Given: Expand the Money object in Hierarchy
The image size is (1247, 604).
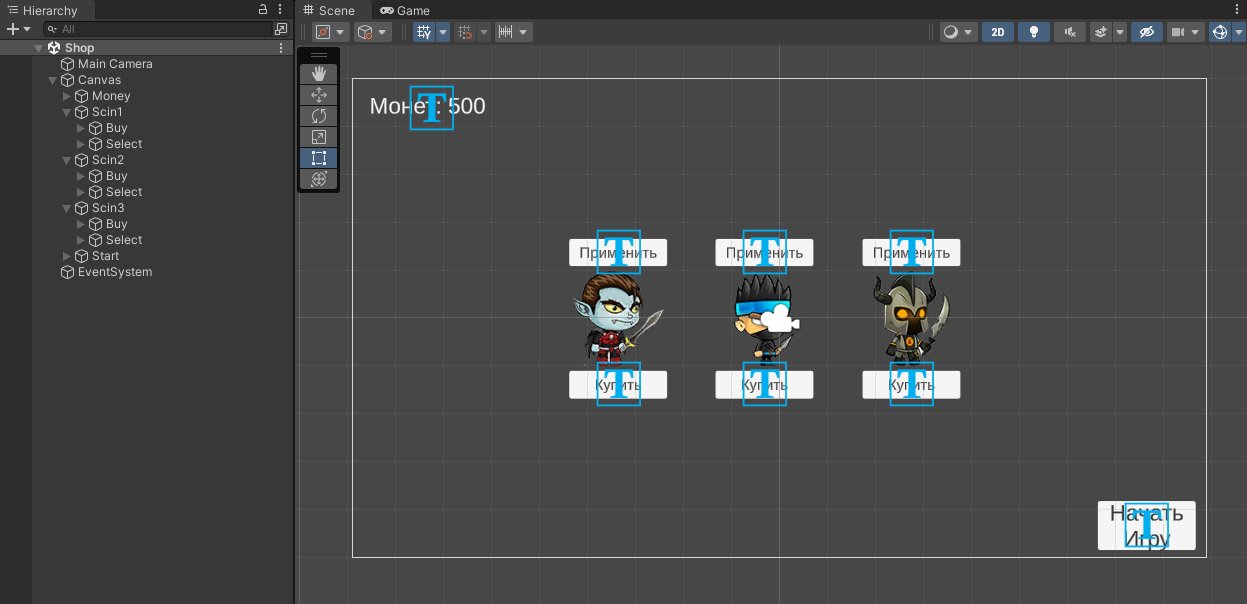Looking at the screenshot, I should [67, 96].
